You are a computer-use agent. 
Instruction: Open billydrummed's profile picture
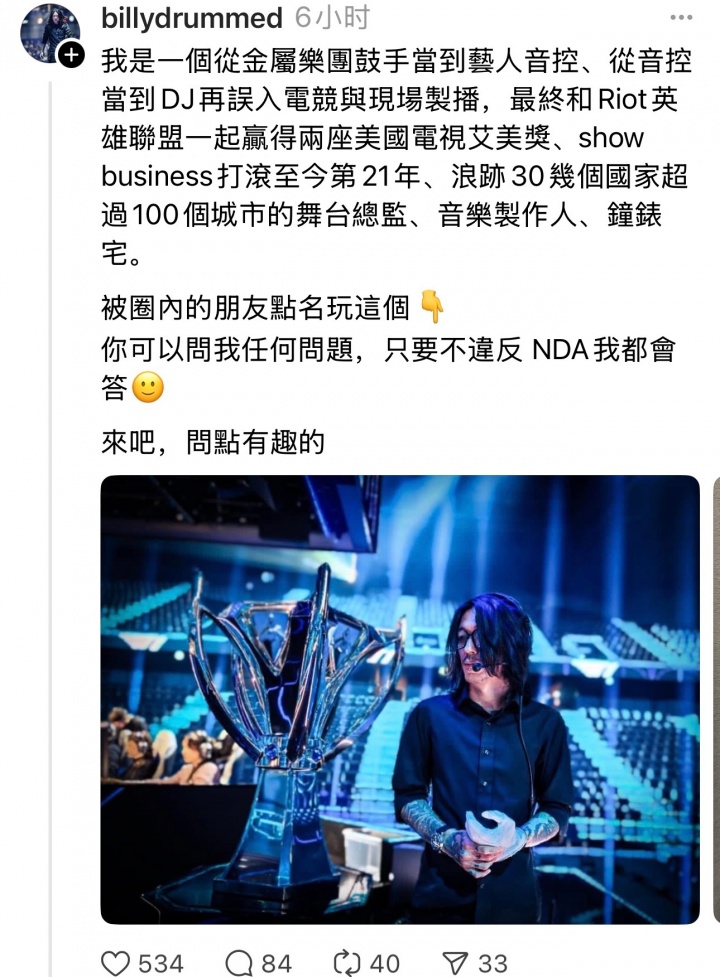coord(49,32)
